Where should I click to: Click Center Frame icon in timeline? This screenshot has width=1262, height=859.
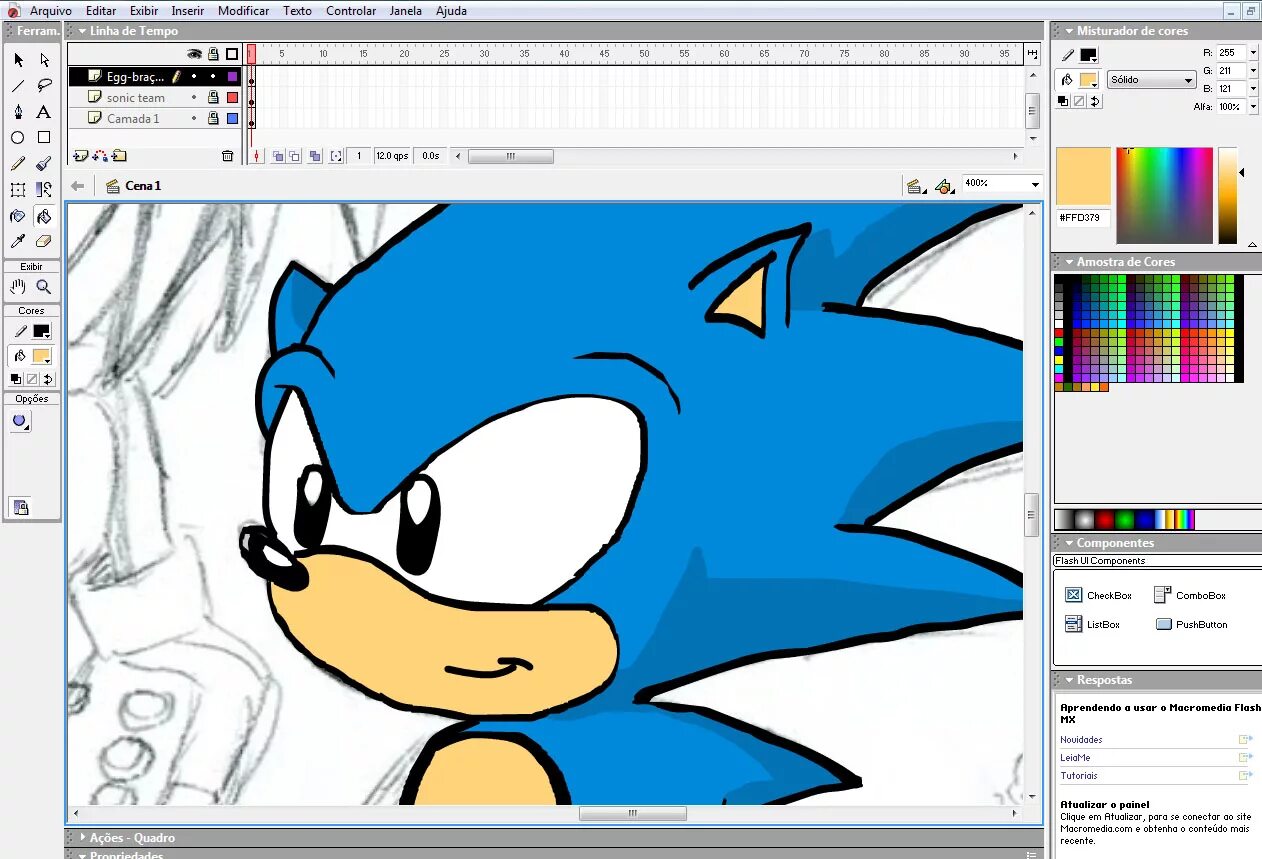tap(257, 156)
